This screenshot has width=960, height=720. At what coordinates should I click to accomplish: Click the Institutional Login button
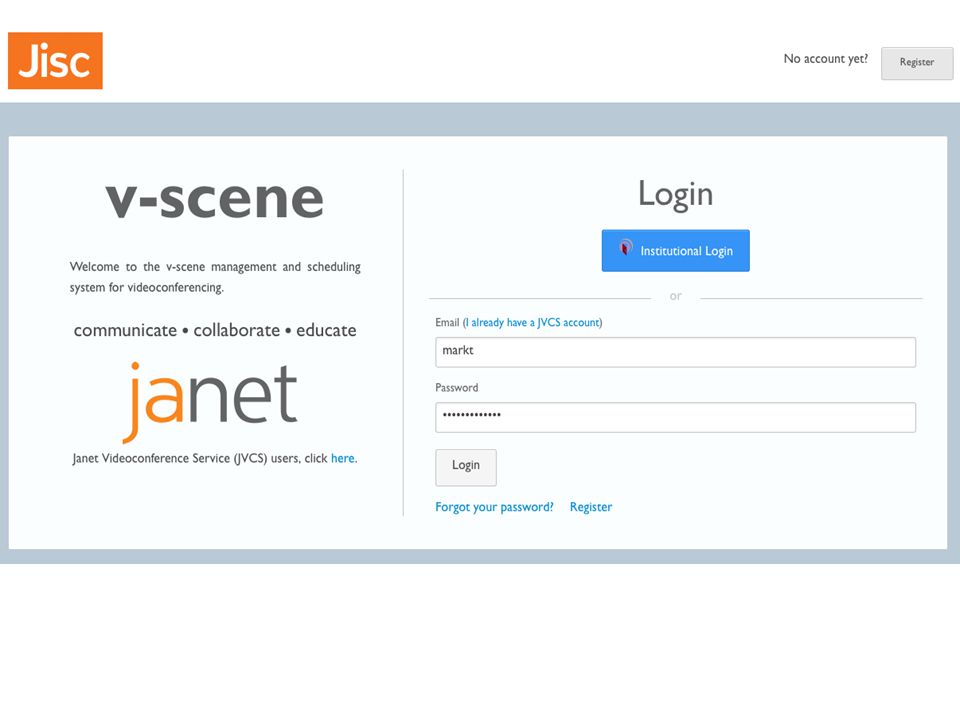[x=675, y=250]
